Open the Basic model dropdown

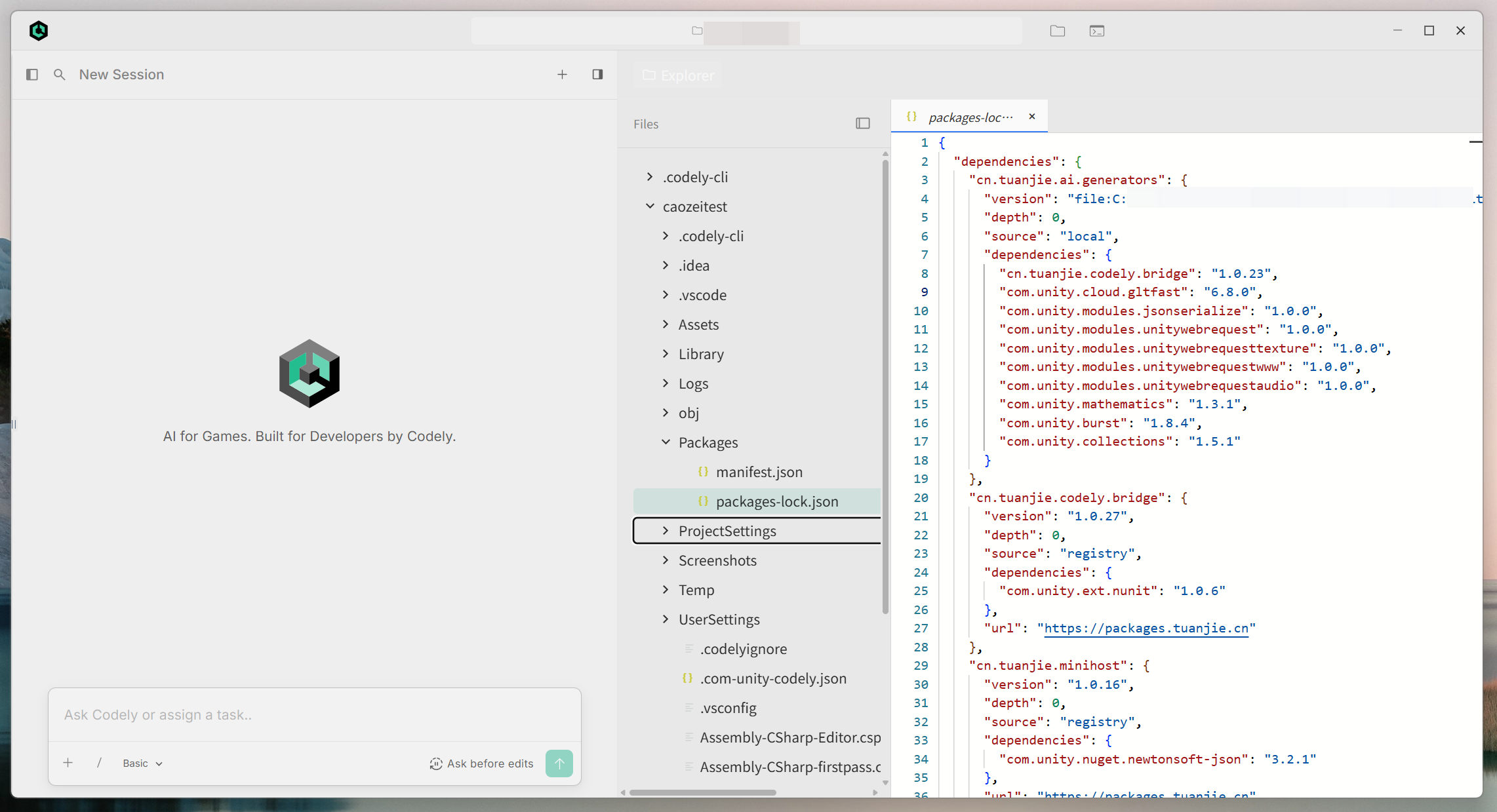coord(142,764)
